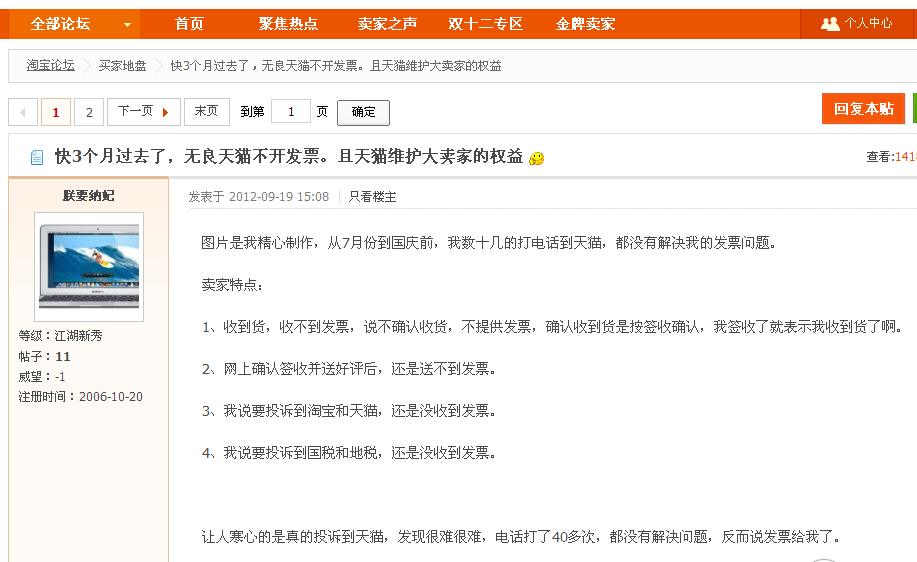Screen dimensions: 917x562
Task: Jump to 末页 last page
Action: click(206, 112)
